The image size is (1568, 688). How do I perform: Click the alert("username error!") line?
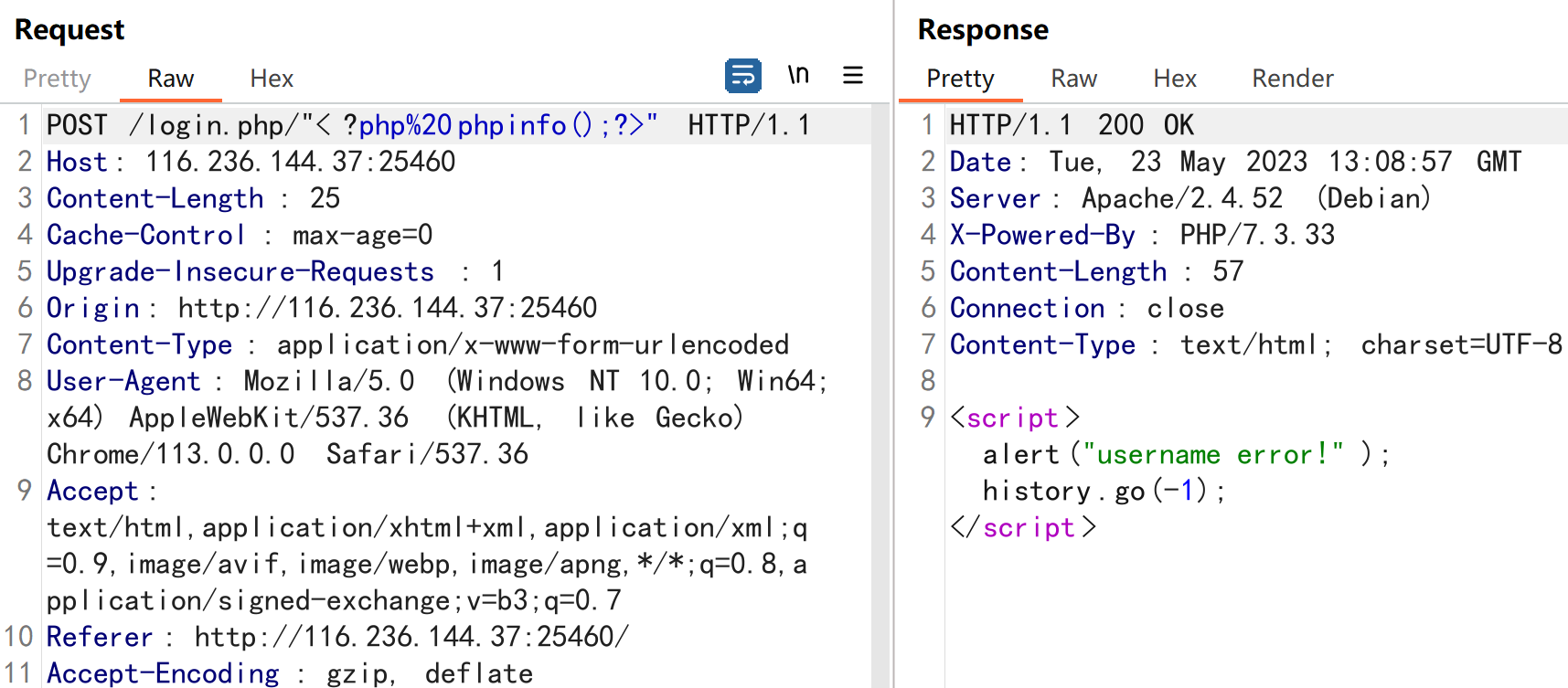[1187, 454]
